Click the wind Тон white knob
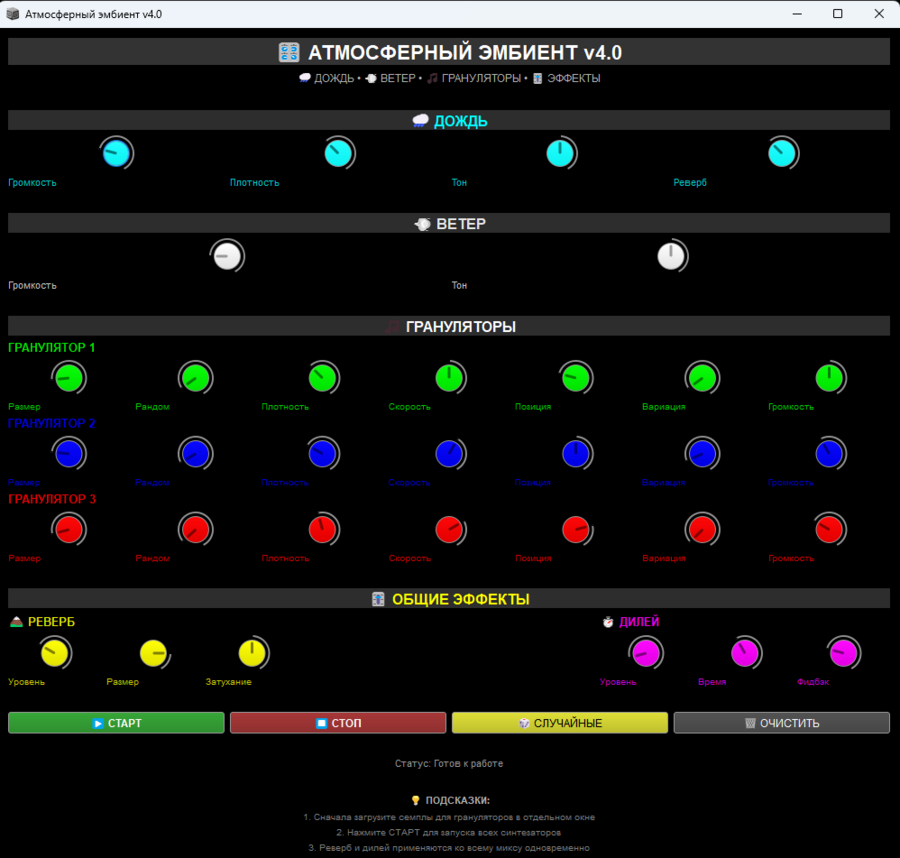Image resolution: width=900 pixels, height=858 pixels. tap(671, 256)
